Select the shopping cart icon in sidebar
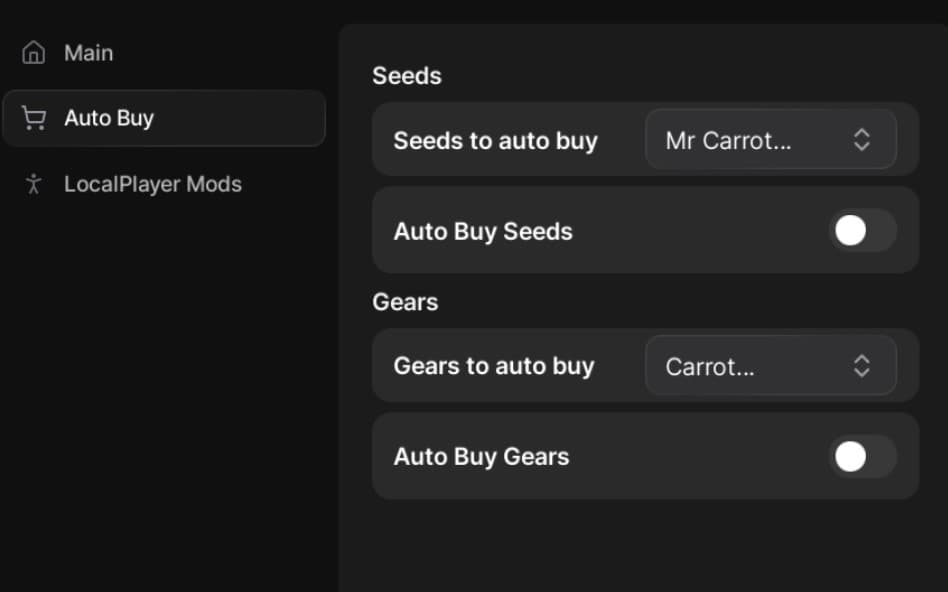 tap(33, 117)
